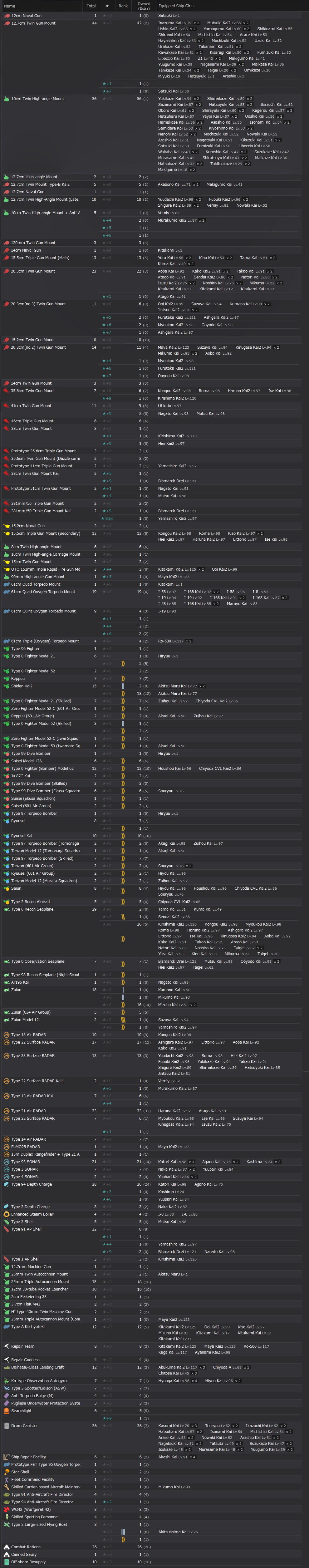Select the Ayanami Kai2 Lv.98 entry

(x=213, y=1353)
